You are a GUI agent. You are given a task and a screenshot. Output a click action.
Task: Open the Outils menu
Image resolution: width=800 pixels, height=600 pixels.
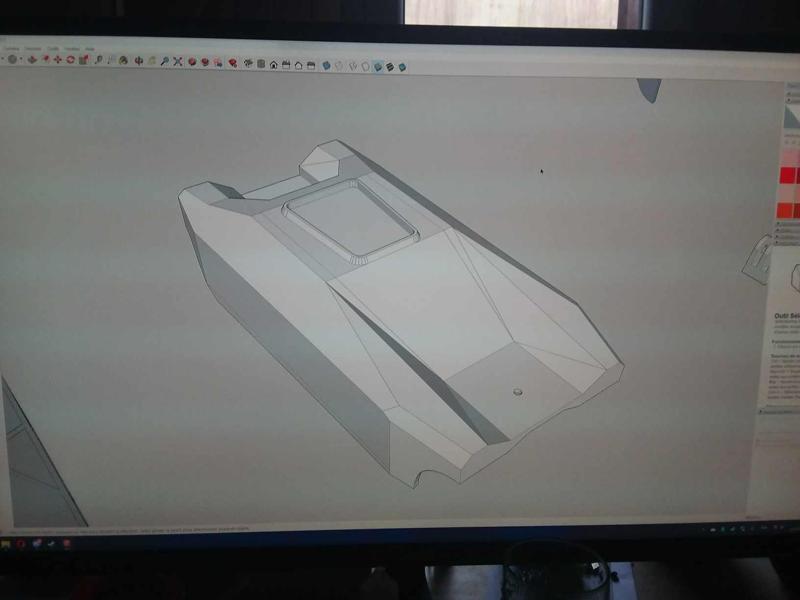(53, 48)
